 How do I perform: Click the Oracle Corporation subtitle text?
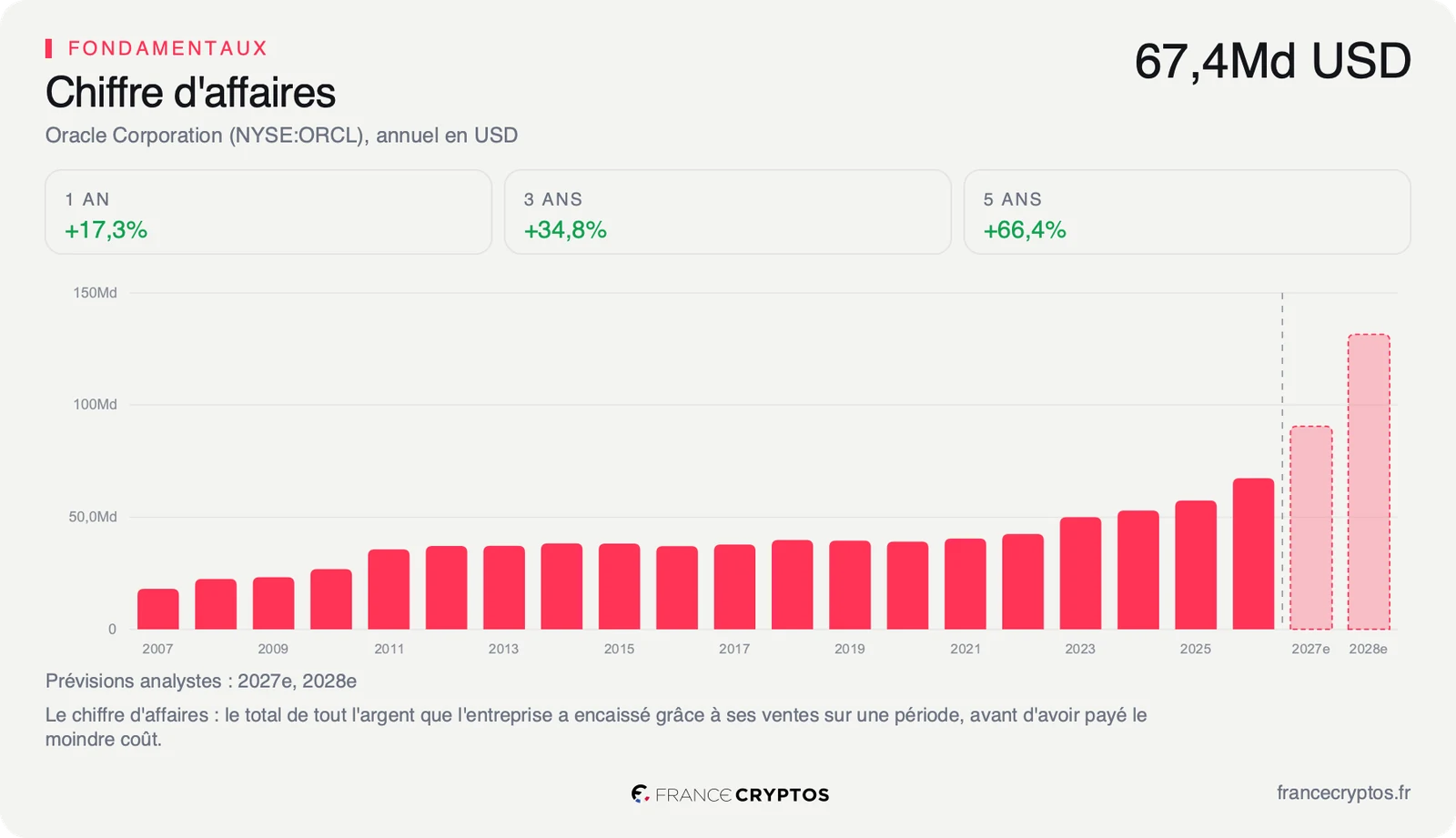click(281, 136)
